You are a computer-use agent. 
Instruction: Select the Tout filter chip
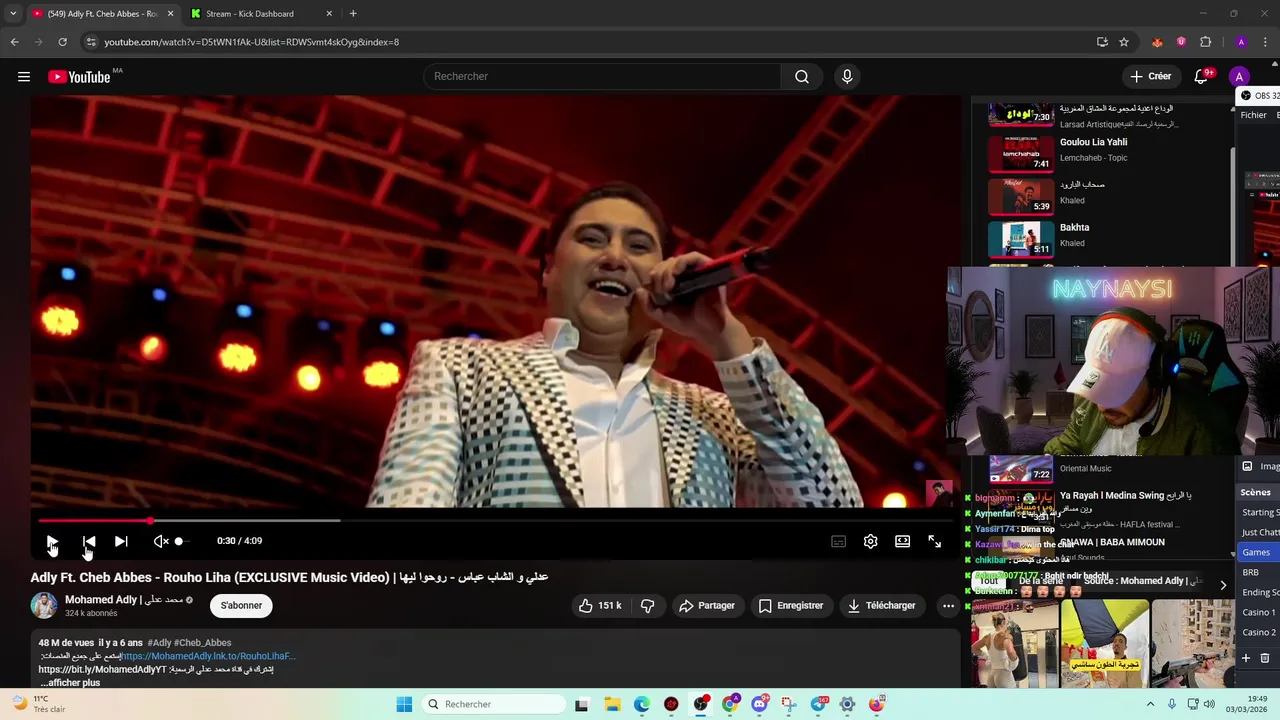pos(989,581)
